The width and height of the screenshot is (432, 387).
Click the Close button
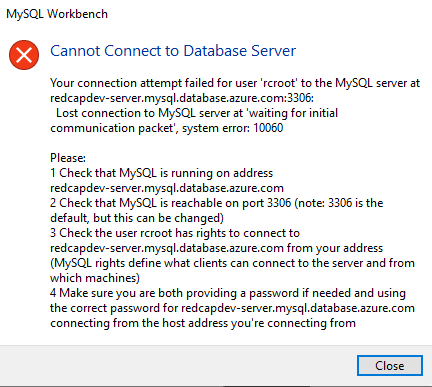point(390,366)
